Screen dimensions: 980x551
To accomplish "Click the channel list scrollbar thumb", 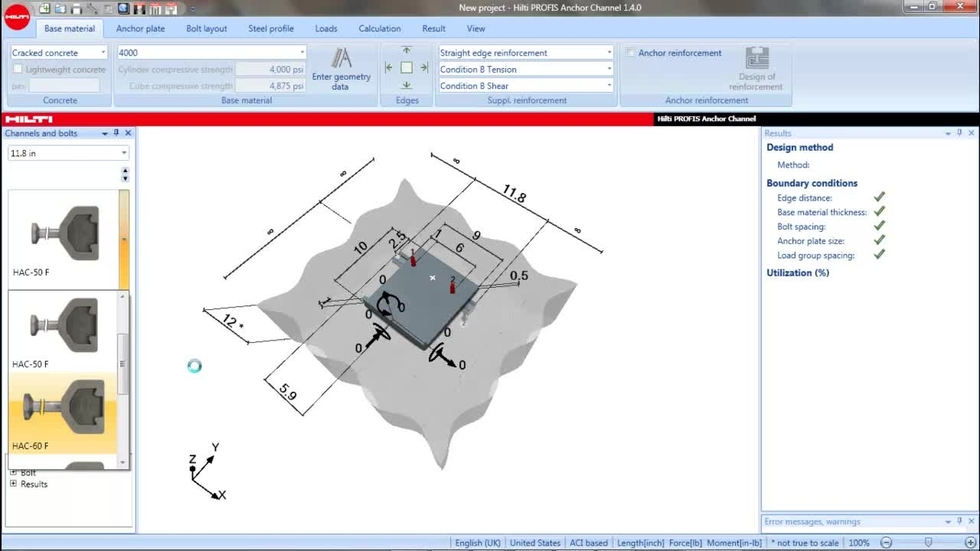I will coord(122,364).
